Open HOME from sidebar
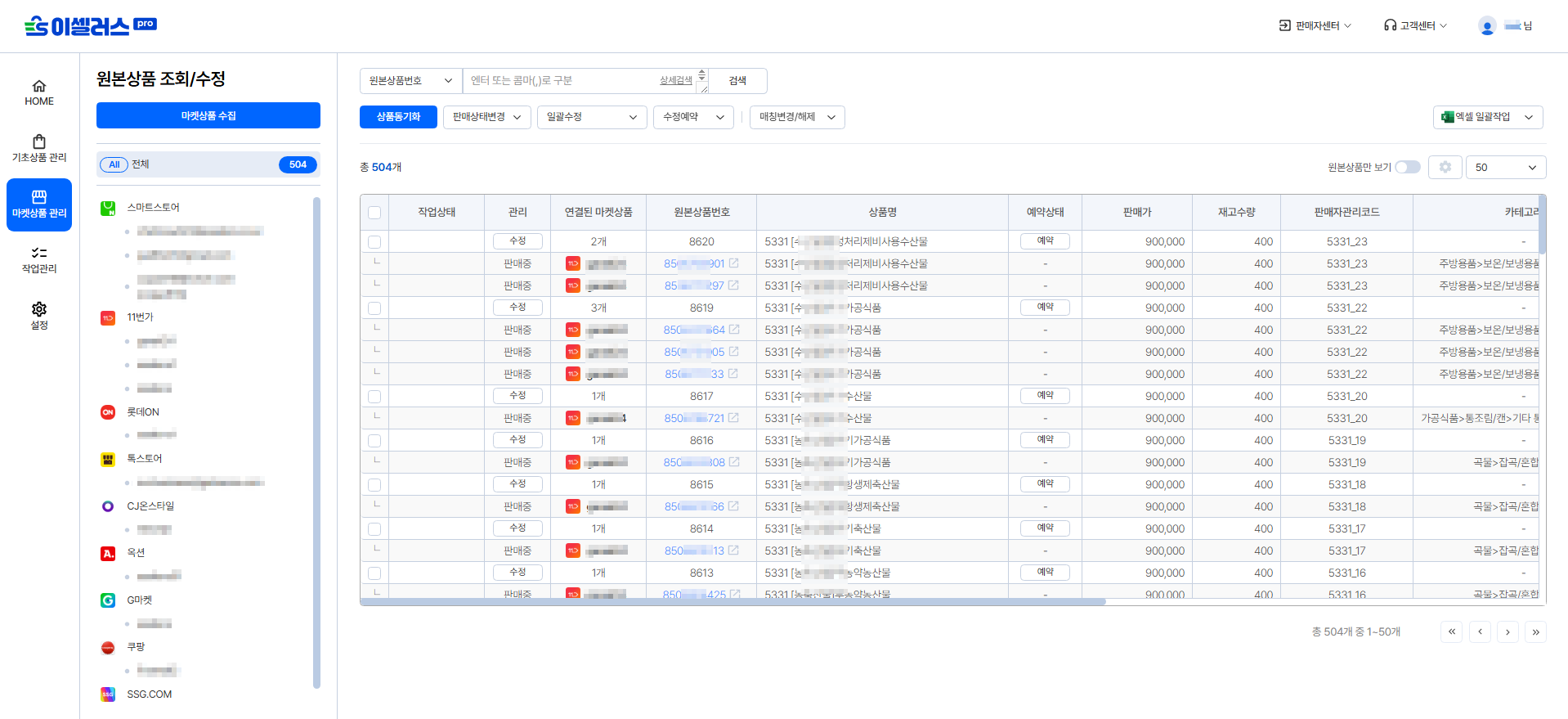 [39, 93]
